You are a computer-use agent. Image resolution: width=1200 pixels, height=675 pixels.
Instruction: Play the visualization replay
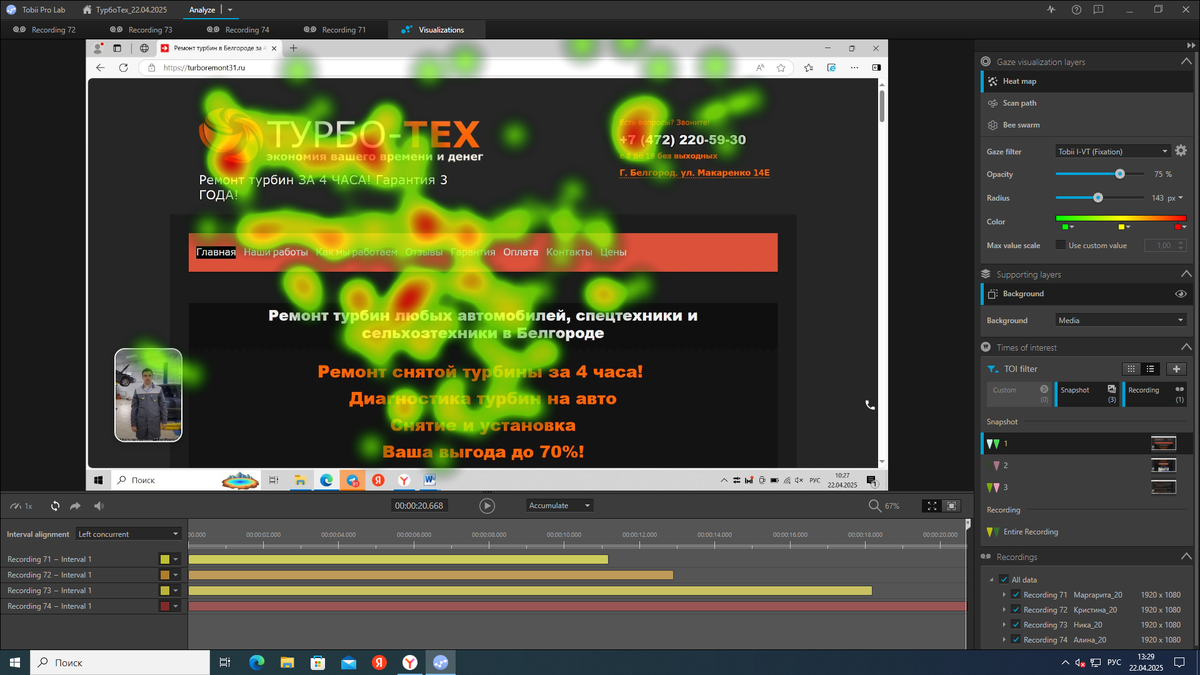coord(487,506)
